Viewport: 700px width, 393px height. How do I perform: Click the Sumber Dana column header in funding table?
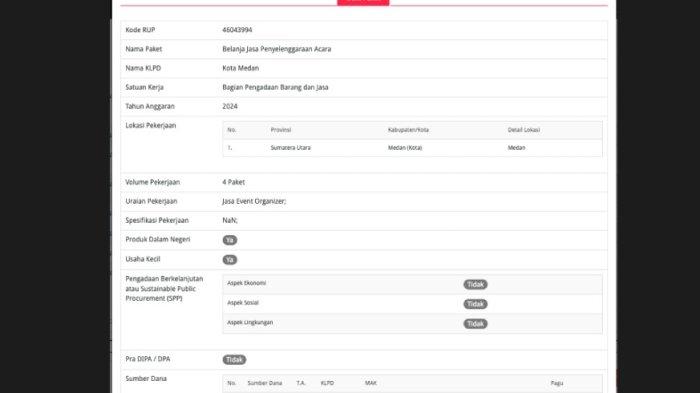coord(265,383)
